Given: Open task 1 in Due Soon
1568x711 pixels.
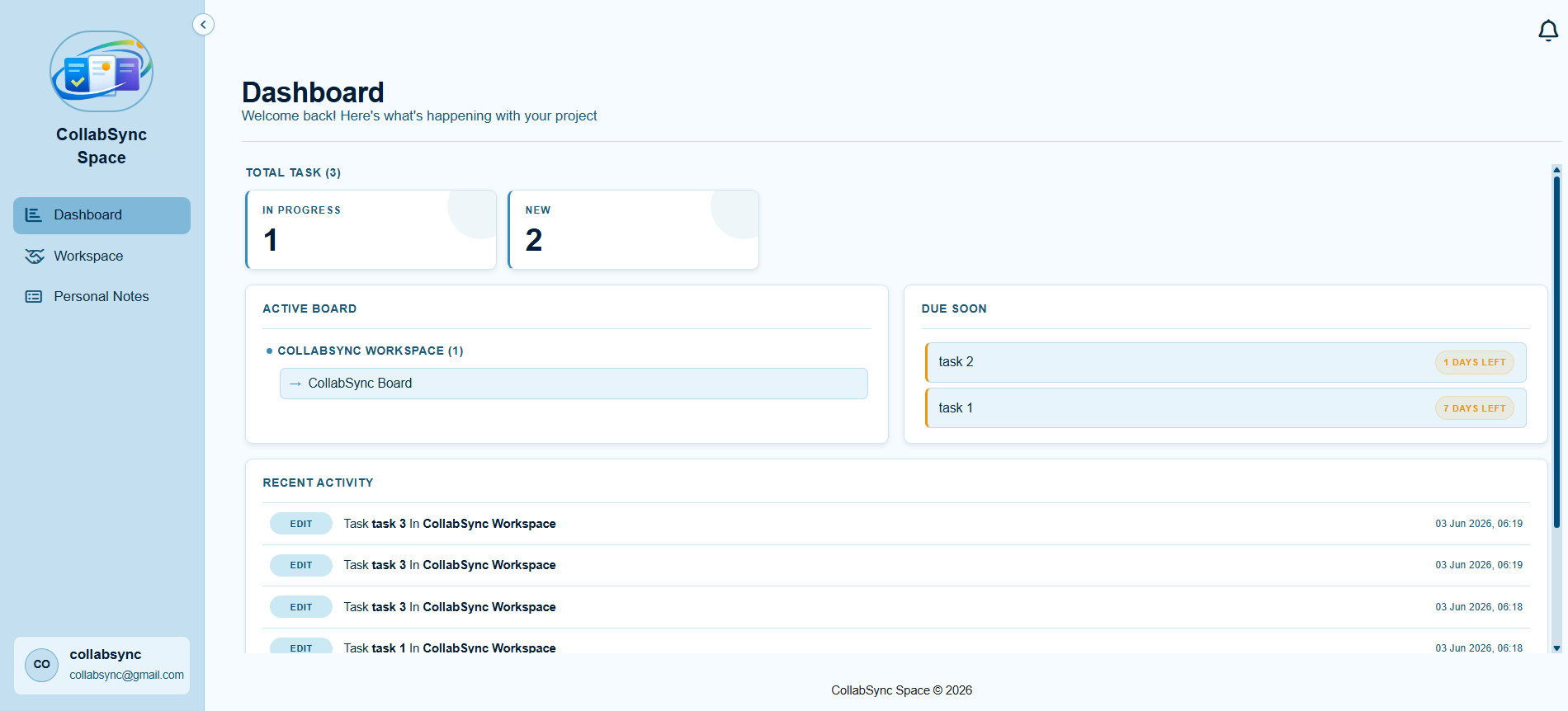Looking at the screenshot, I should pyautogui.click(x=1226, y=408).
